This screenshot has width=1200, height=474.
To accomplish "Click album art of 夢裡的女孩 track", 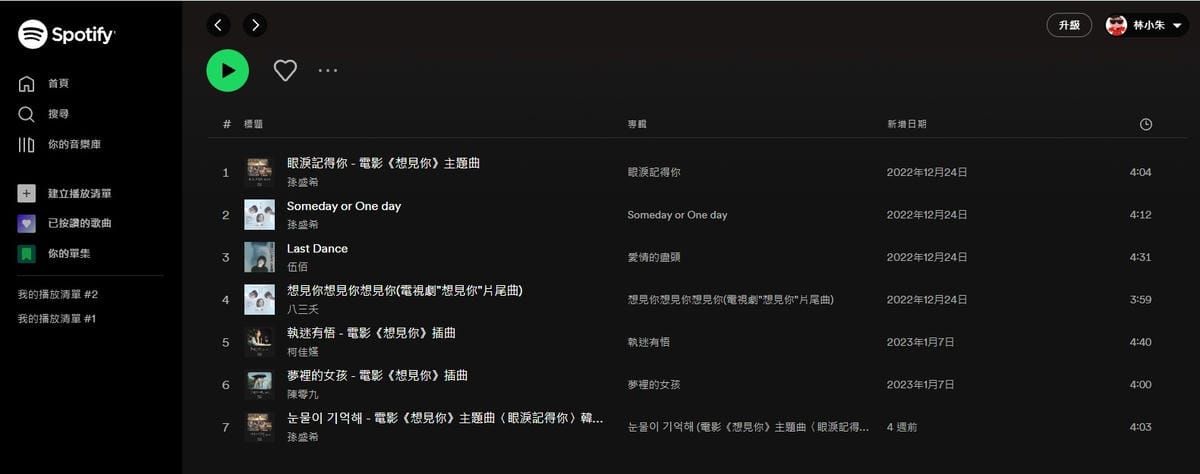I will [x=259, y=384].
